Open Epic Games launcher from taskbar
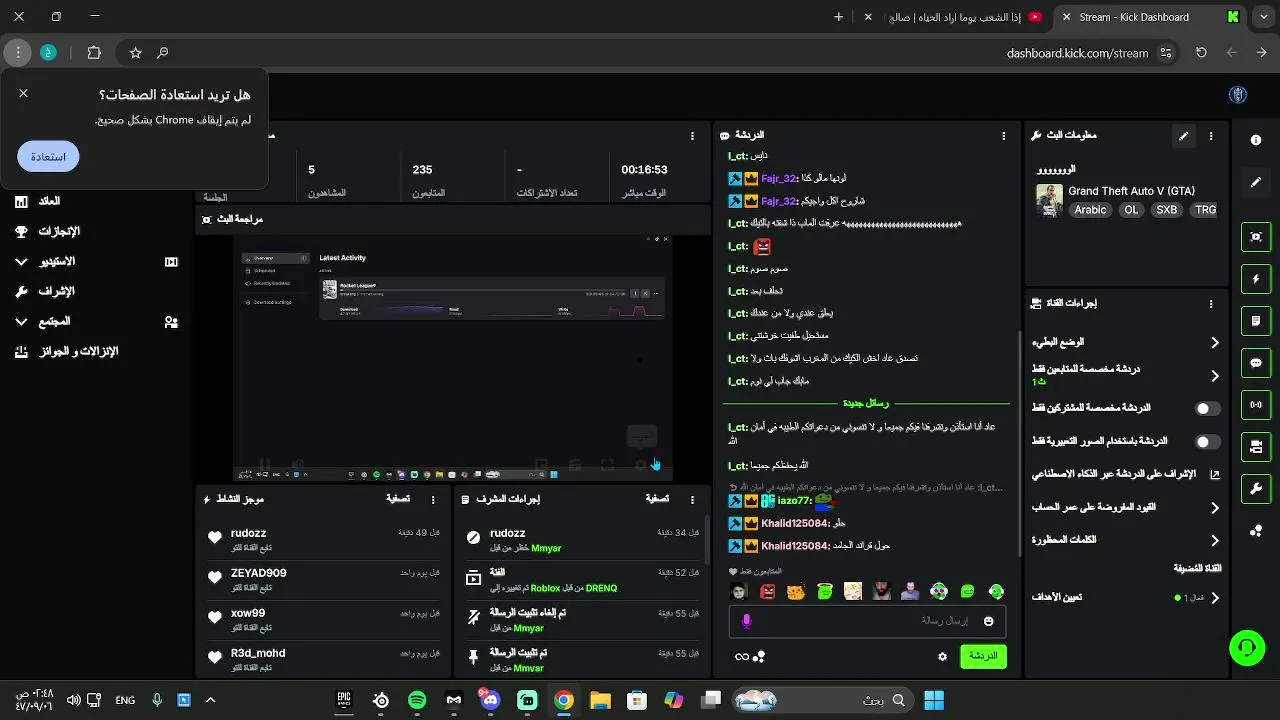The image size is (1280, 720). click(344, 700)
